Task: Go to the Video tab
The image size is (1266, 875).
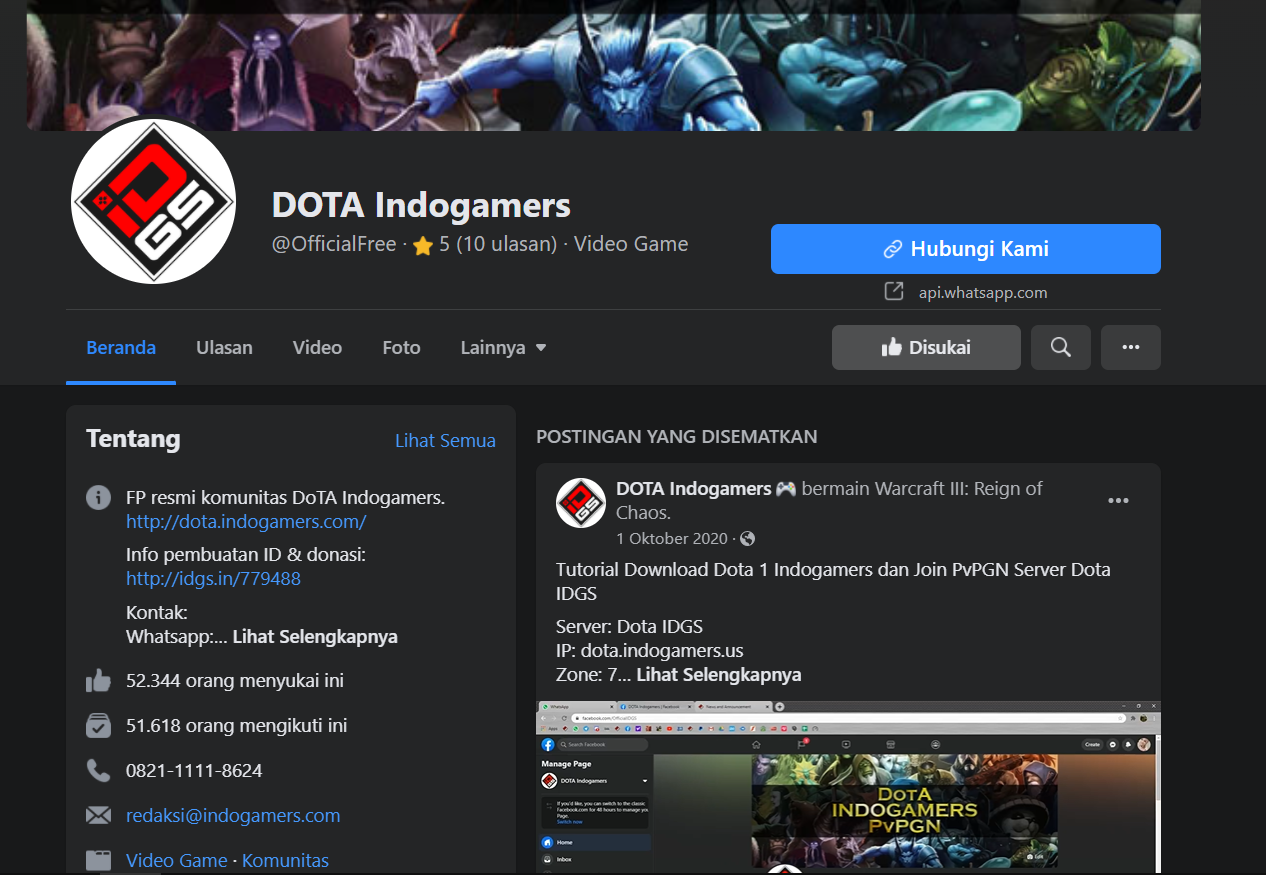Action: 317,348
